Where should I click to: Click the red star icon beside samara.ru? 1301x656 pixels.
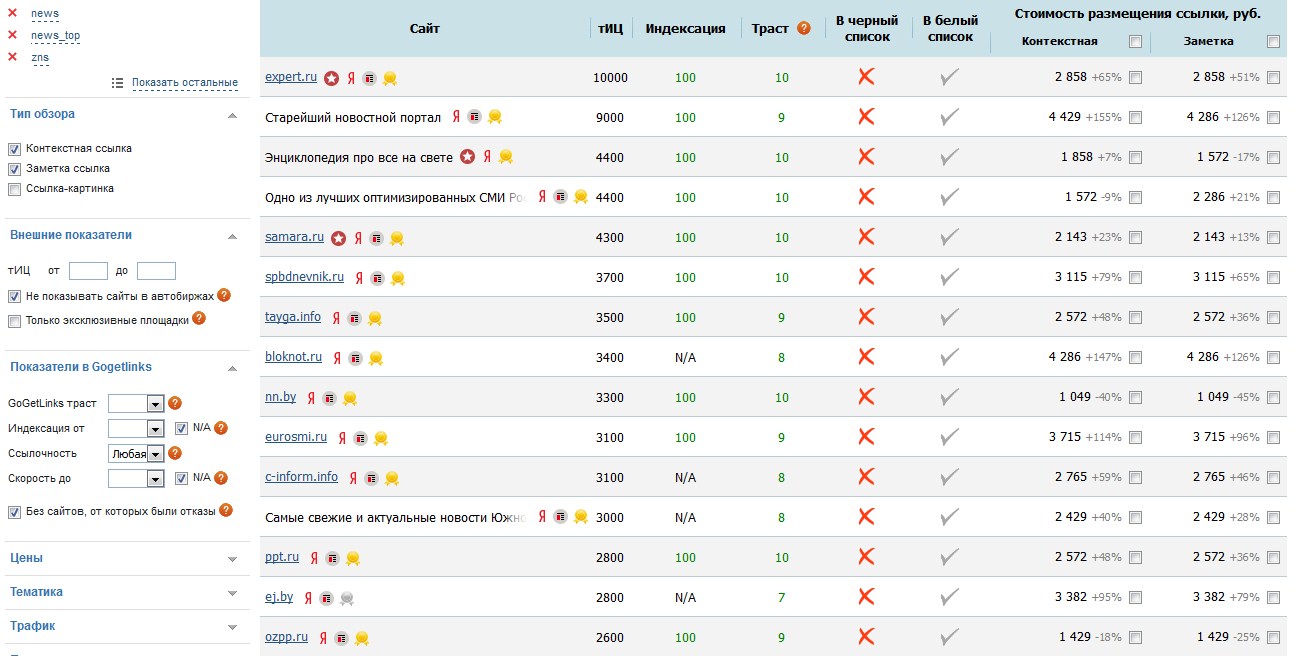339,238
